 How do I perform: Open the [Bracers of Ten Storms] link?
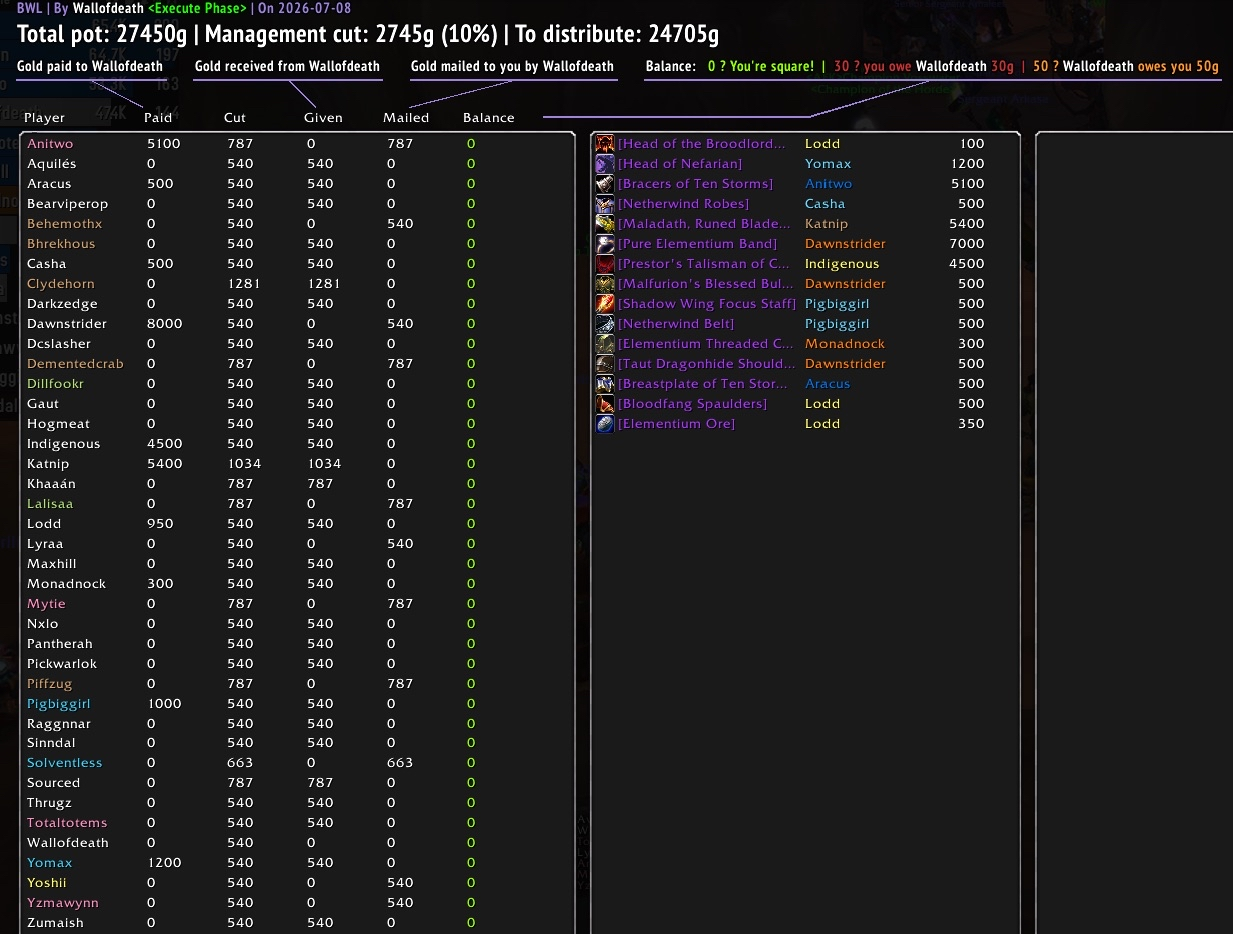[x=695, y=184]
